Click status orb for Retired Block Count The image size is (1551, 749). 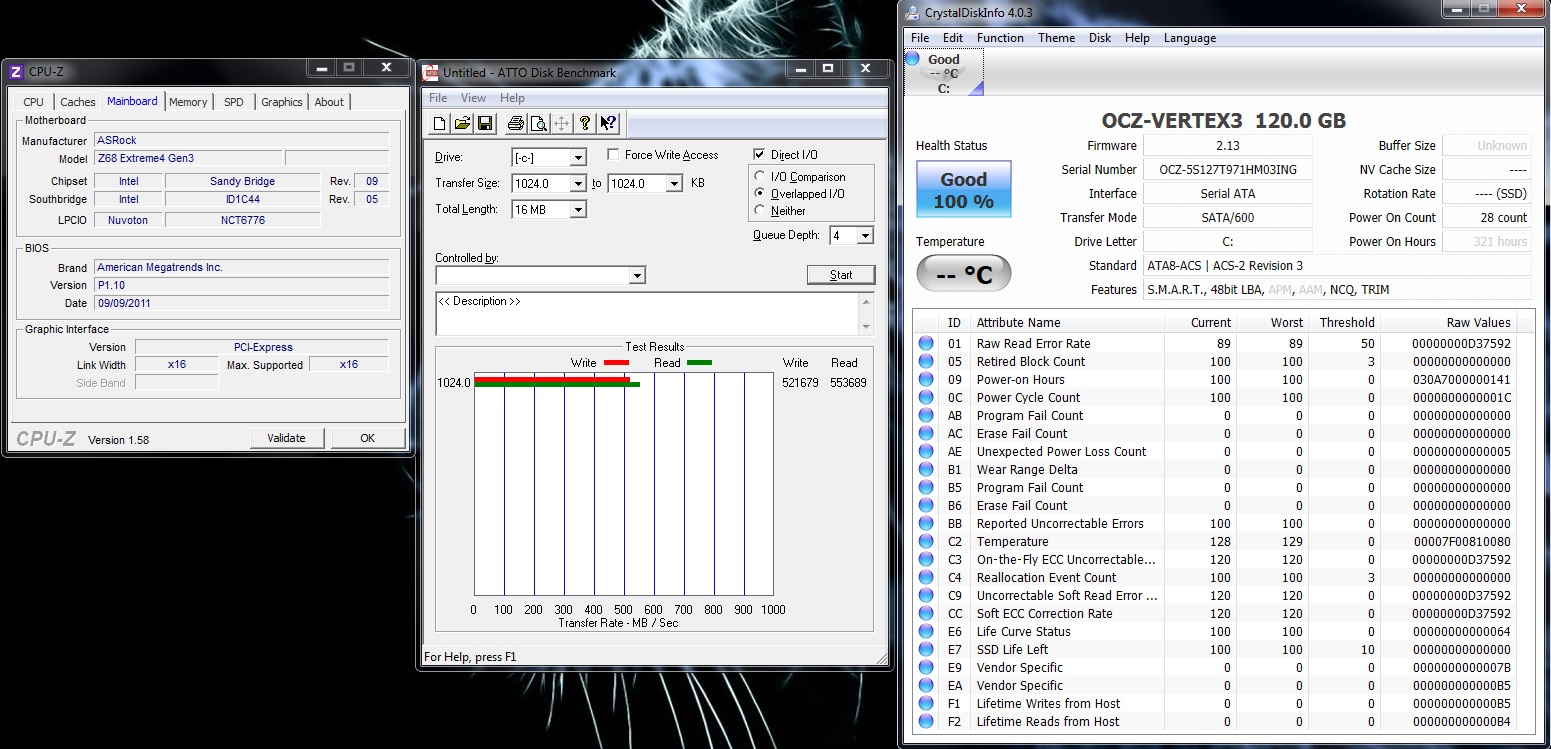point(926,361)
